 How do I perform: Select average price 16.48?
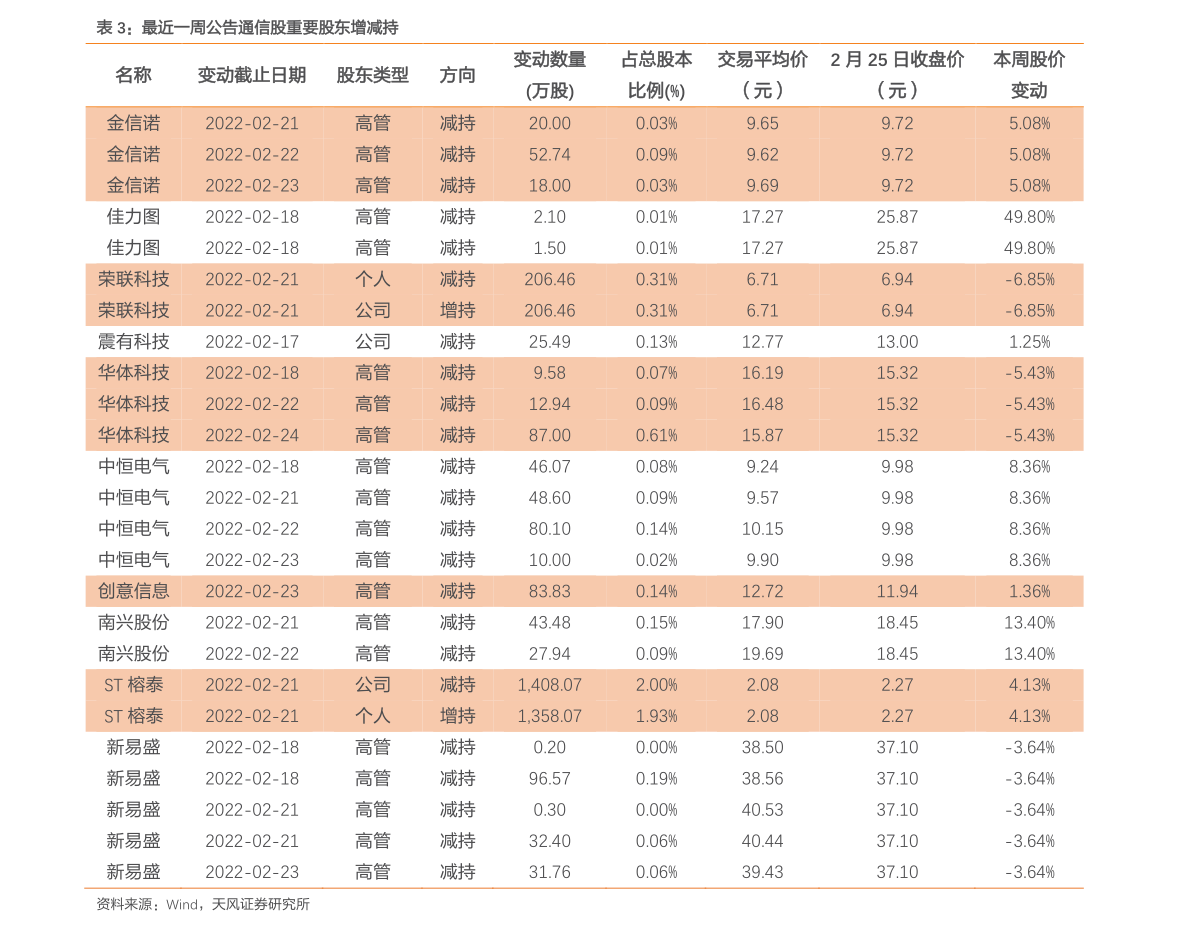coord(762,404)
